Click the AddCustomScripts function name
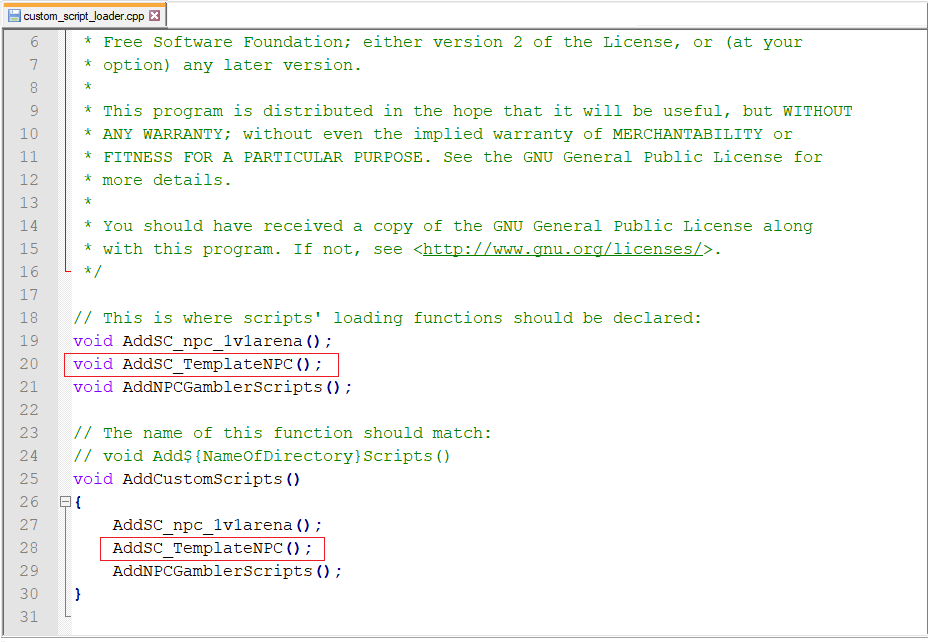This screenshot has height=642, width=928. click(x=202, y=479)
